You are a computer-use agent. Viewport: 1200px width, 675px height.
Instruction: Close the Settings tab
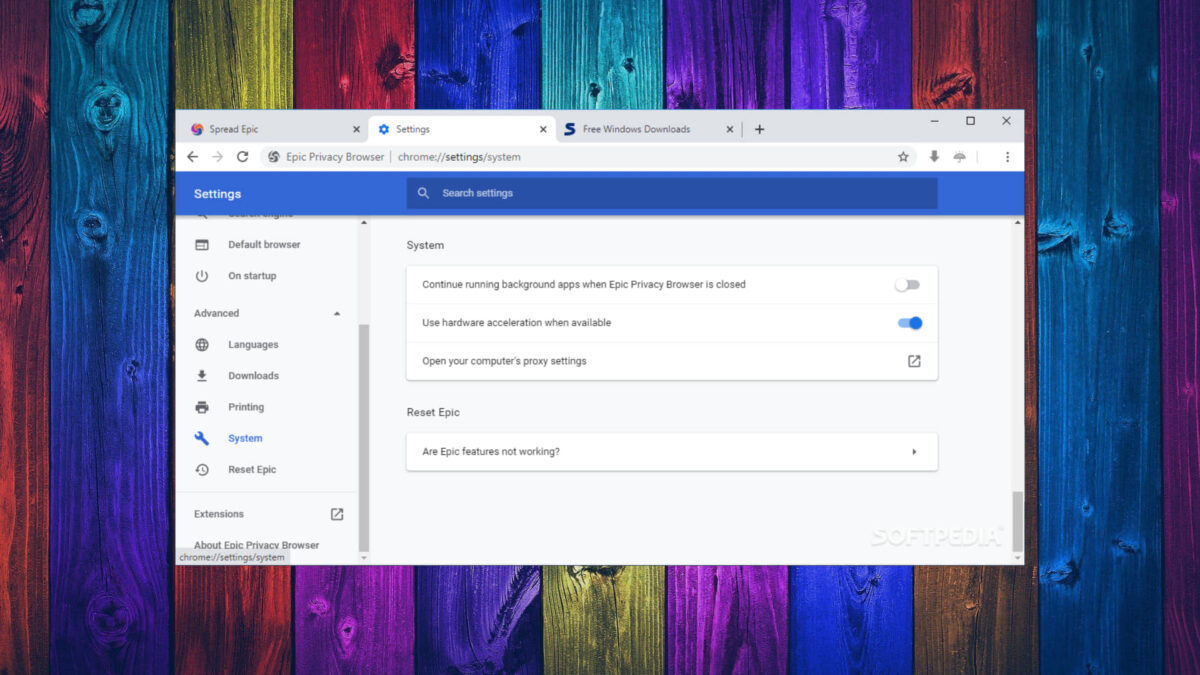[543, 129]
